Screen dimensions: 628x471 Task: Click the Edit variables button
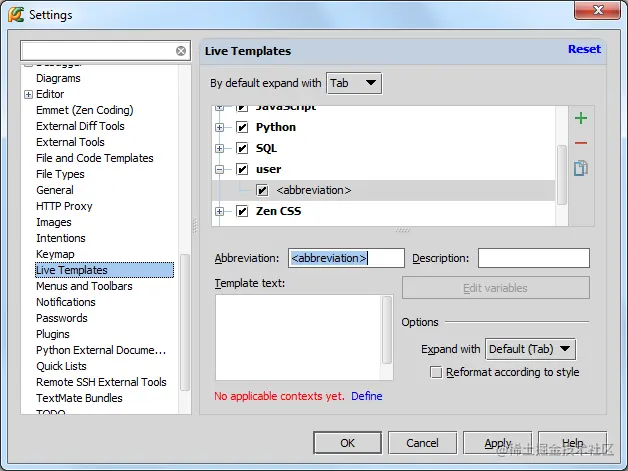[495, 288]
